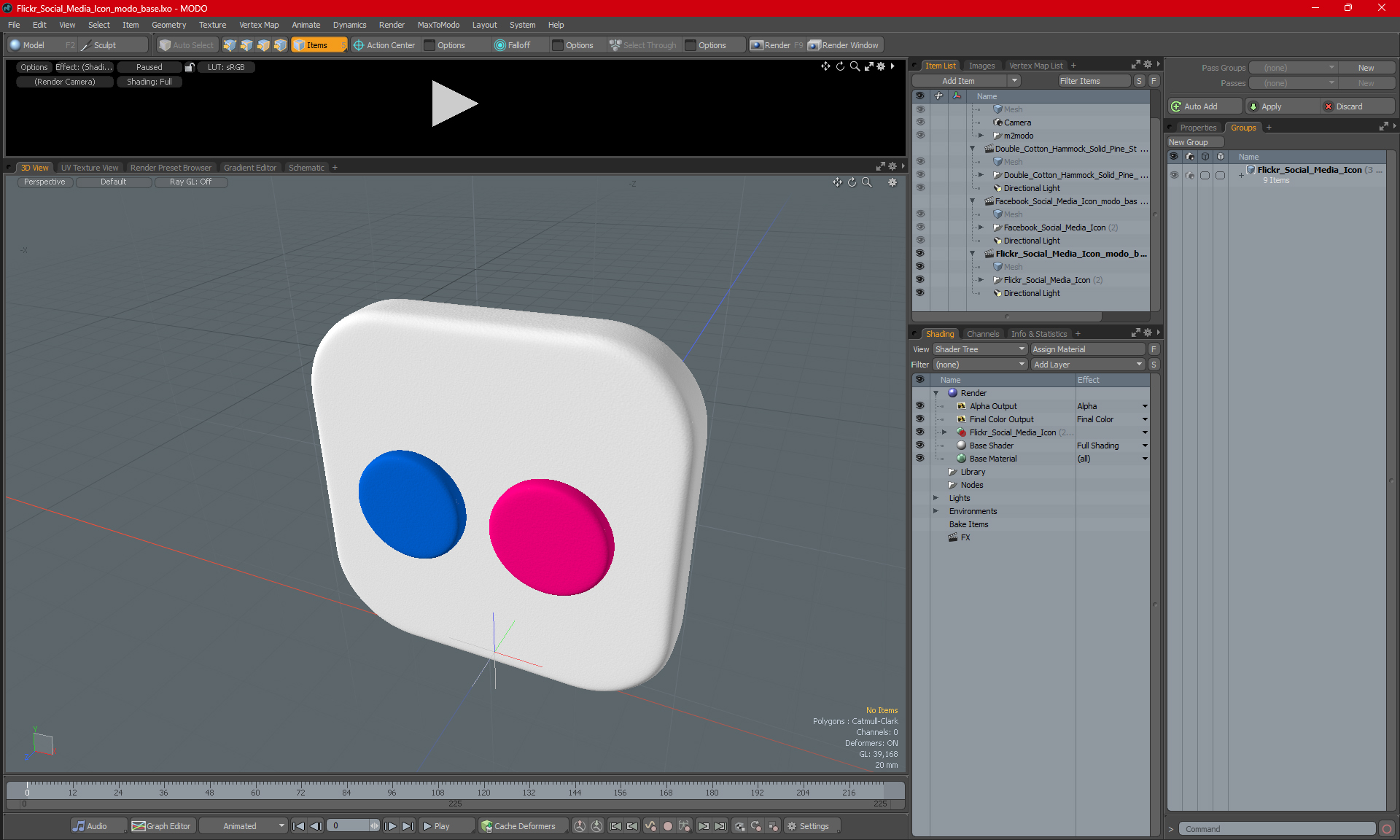
Task: Click the Action Center crosshair icon
Action: 359,45
